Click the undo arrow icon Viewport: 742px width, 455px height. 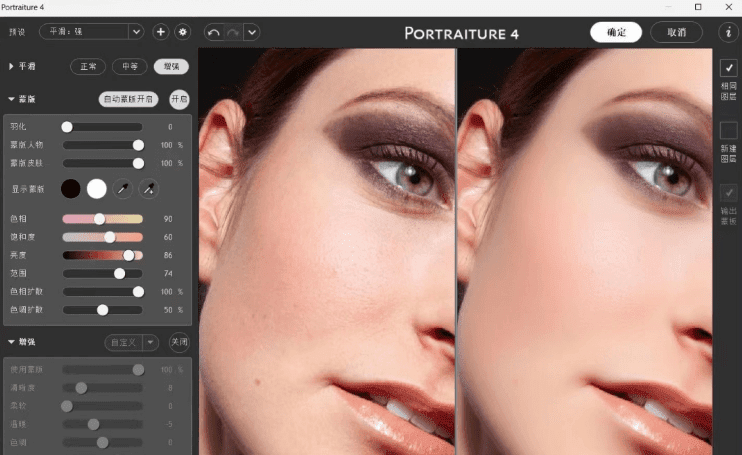pyautogui.click(x=213, y=32)
